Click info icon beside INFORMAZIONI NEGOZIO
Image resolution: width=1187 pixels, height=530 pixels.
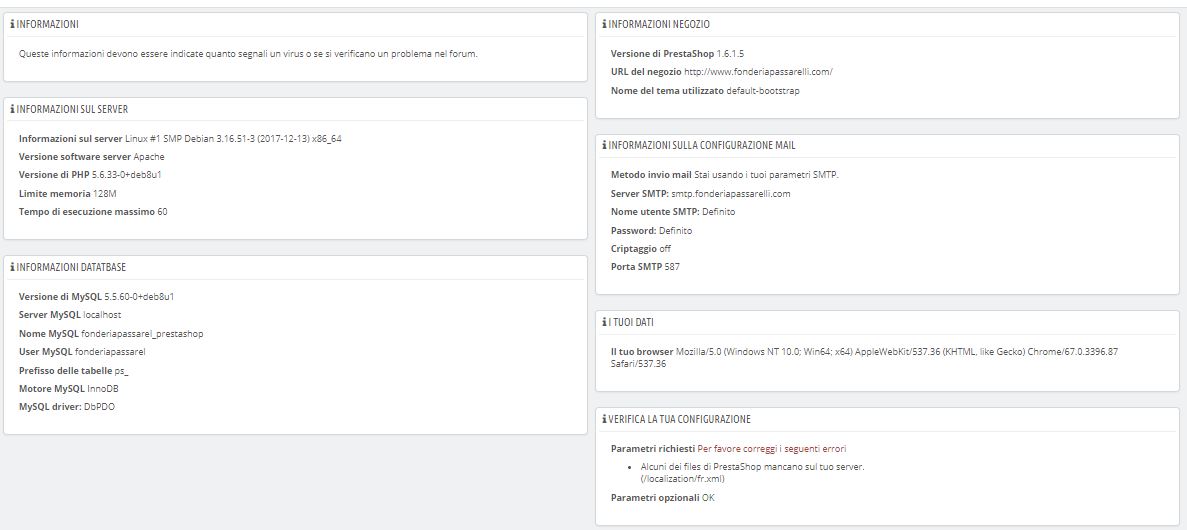(x=604, y=24)
